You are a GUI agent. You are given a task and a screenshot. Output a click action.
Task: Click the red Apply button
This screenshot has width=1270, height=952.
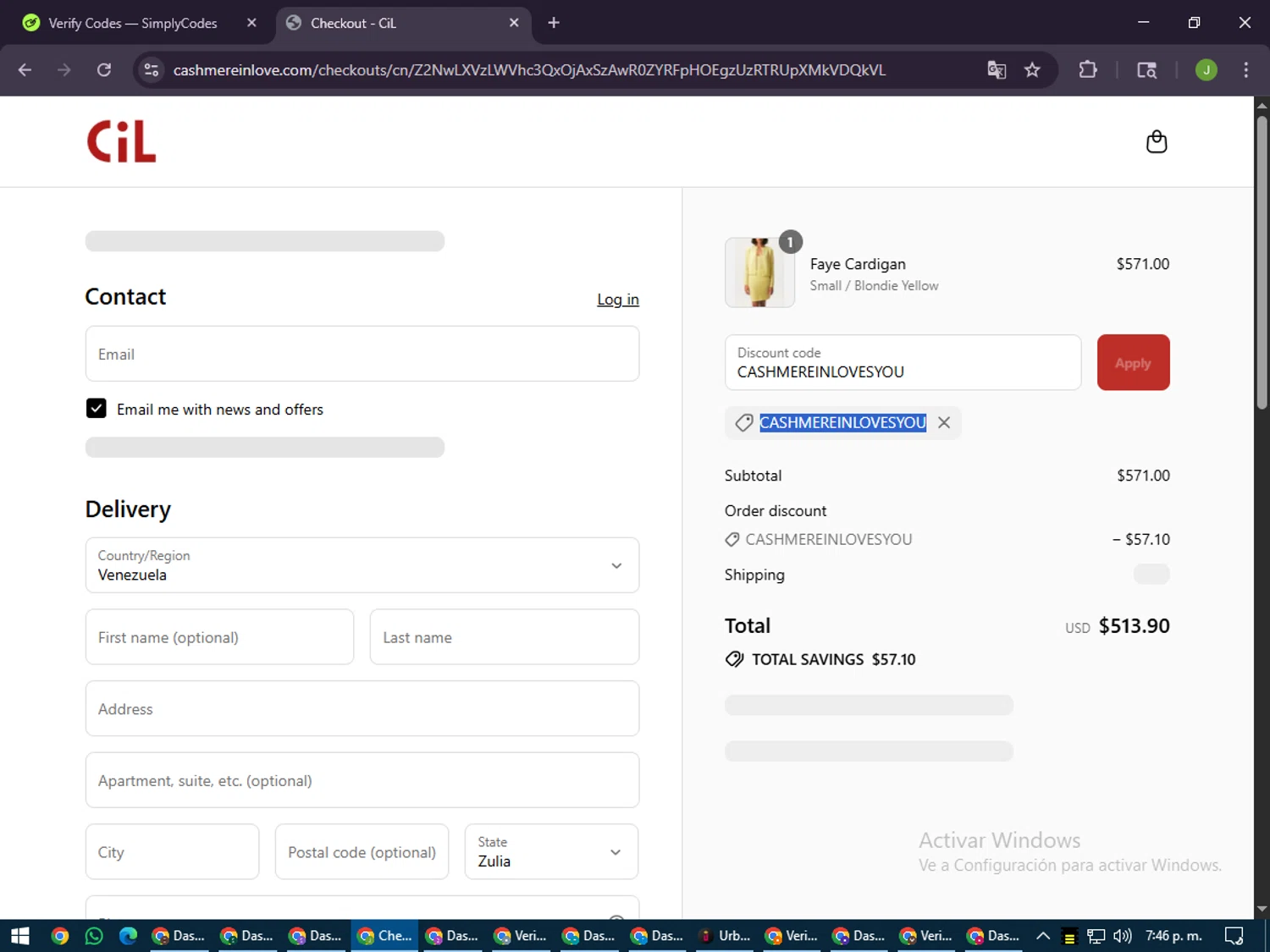pos(1133,362)
